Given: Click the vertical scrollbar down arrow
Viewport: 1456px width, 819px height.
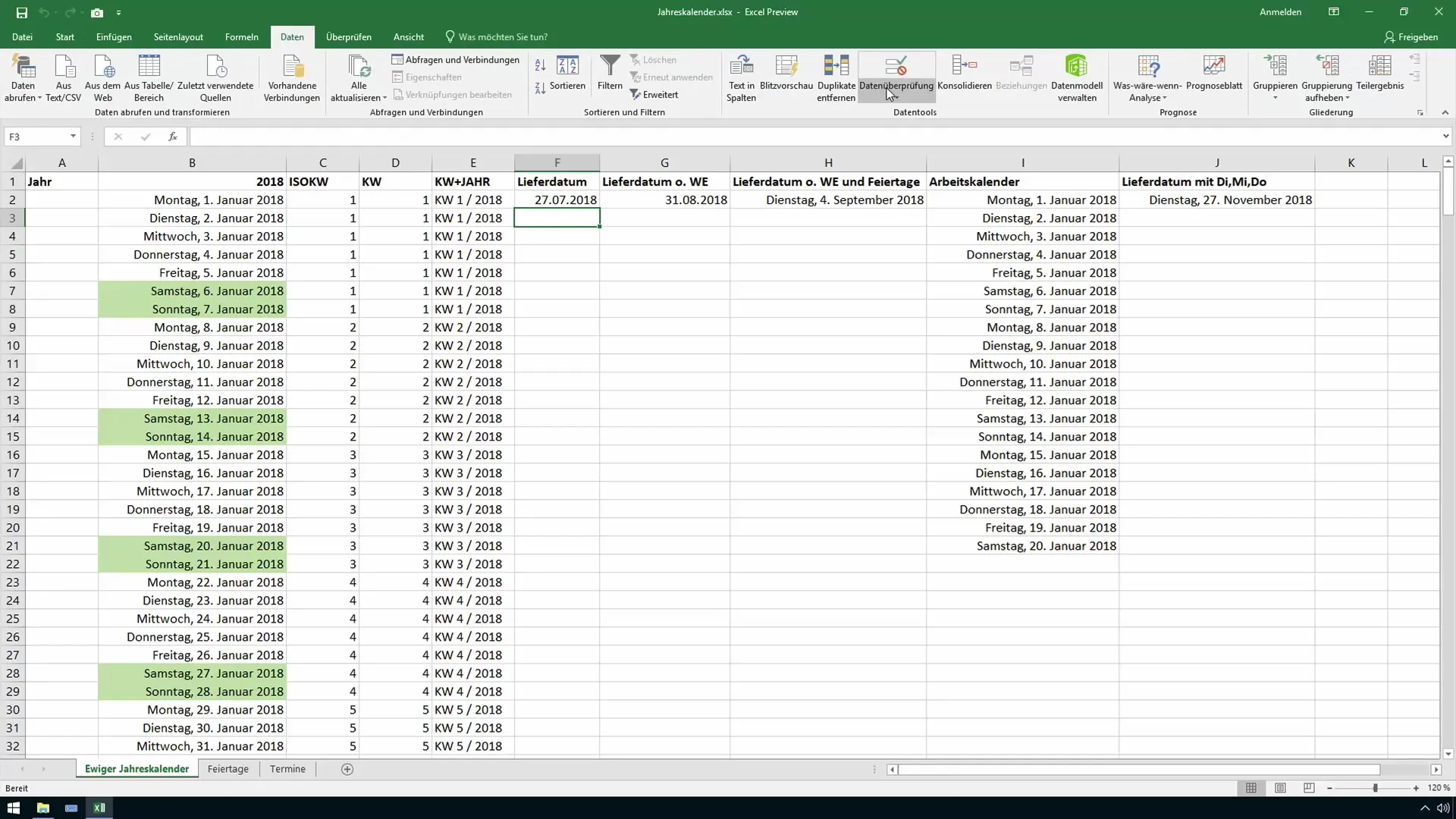Looking at the screenshot, I should (x=1448, y=754).
